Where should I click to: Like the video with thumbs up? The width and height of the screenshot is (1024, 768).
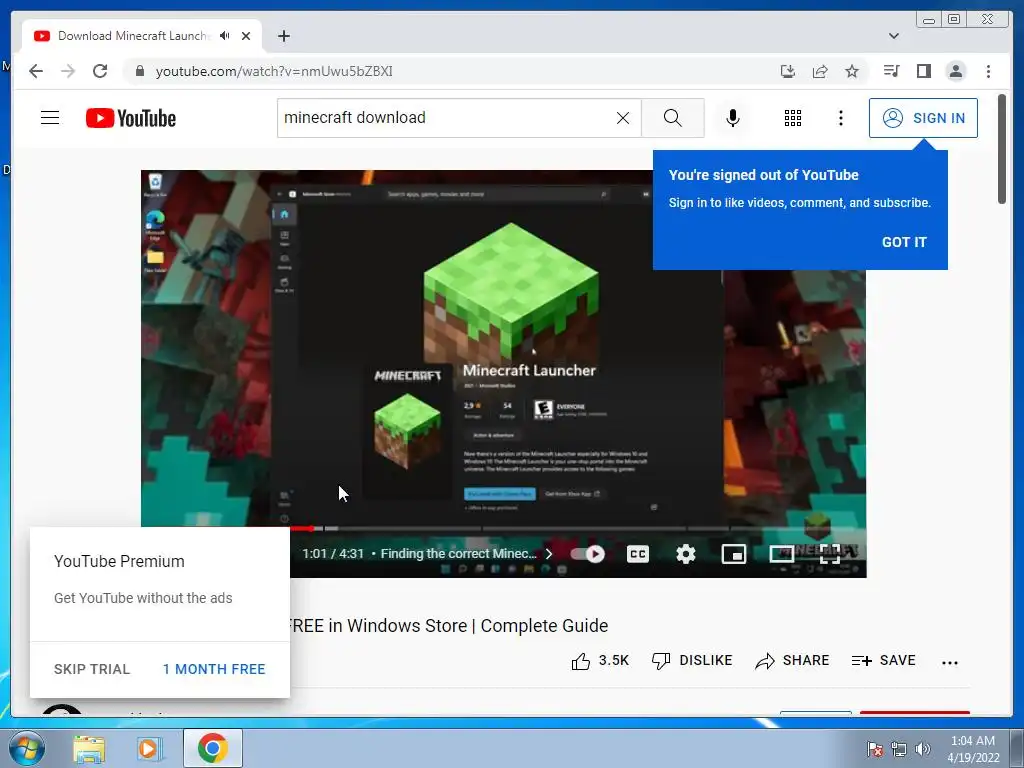(x=600, y=661)
